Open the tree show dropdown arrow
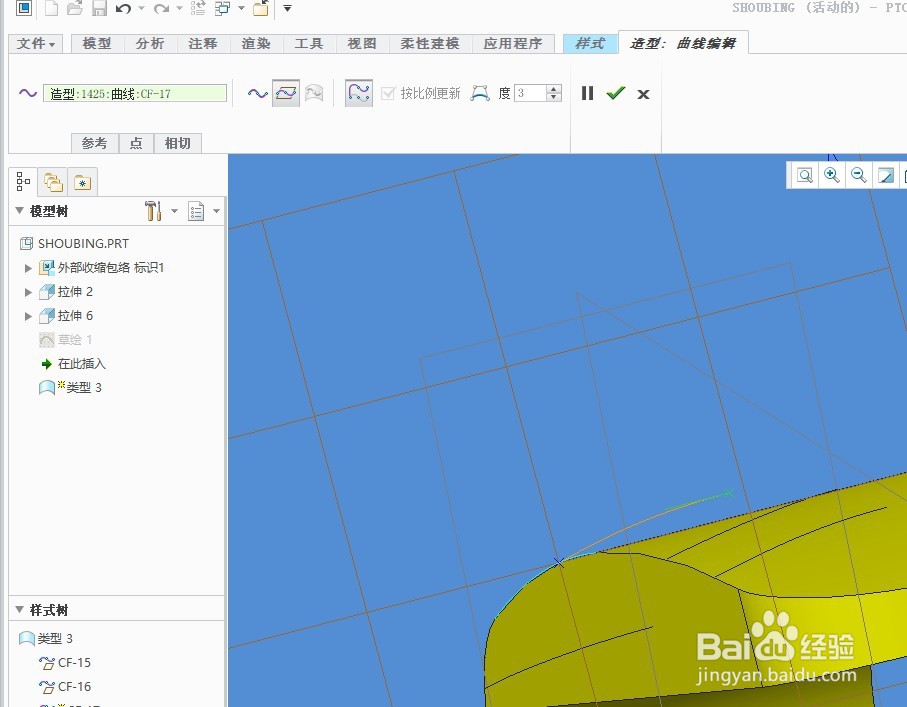 pos(216,211)
